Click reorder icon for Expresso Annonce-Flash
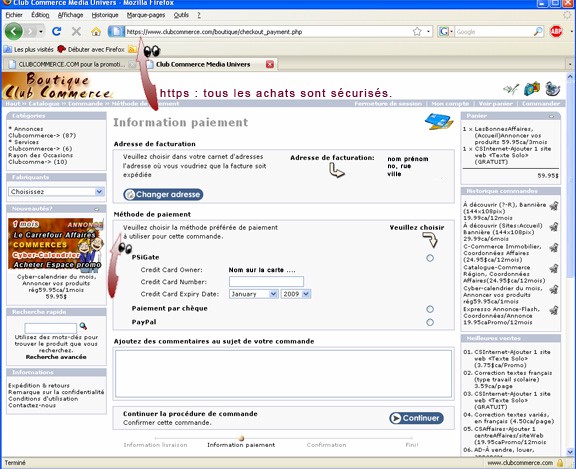The image size is (576, 469). click(x=554, y=311)
